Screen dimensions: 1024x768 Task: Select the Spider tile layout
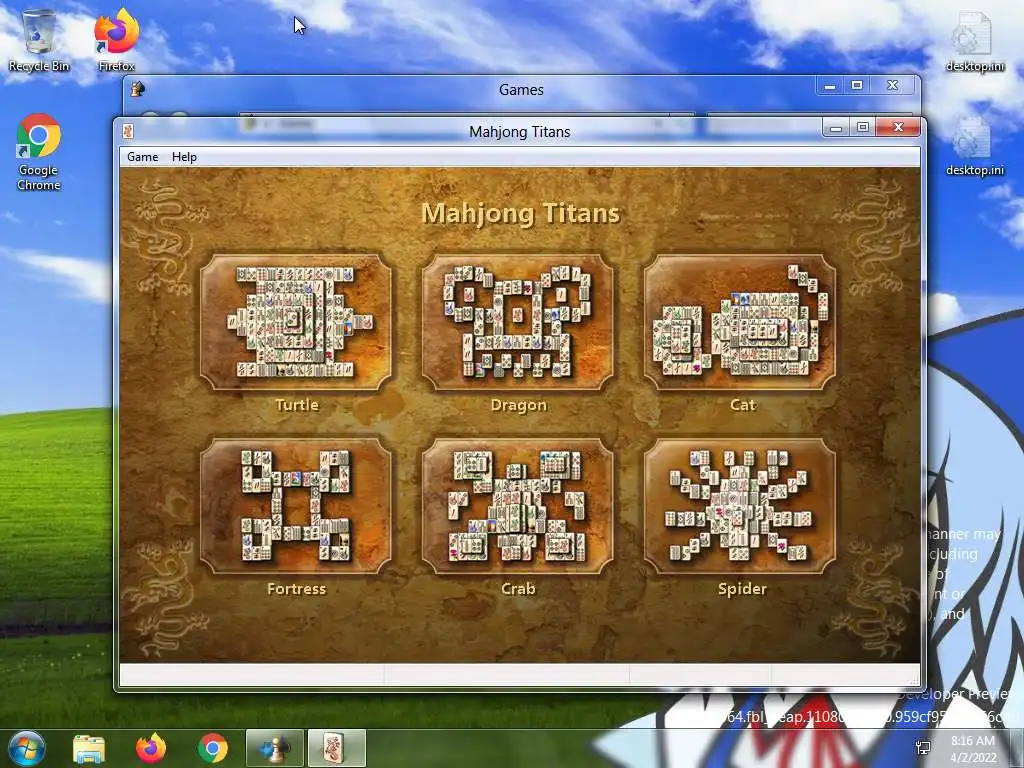tap(740, 505)
